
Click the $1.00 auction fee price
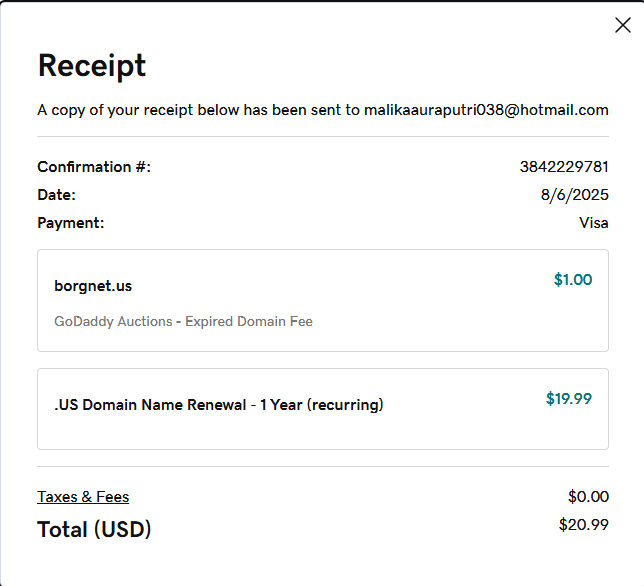573,280
